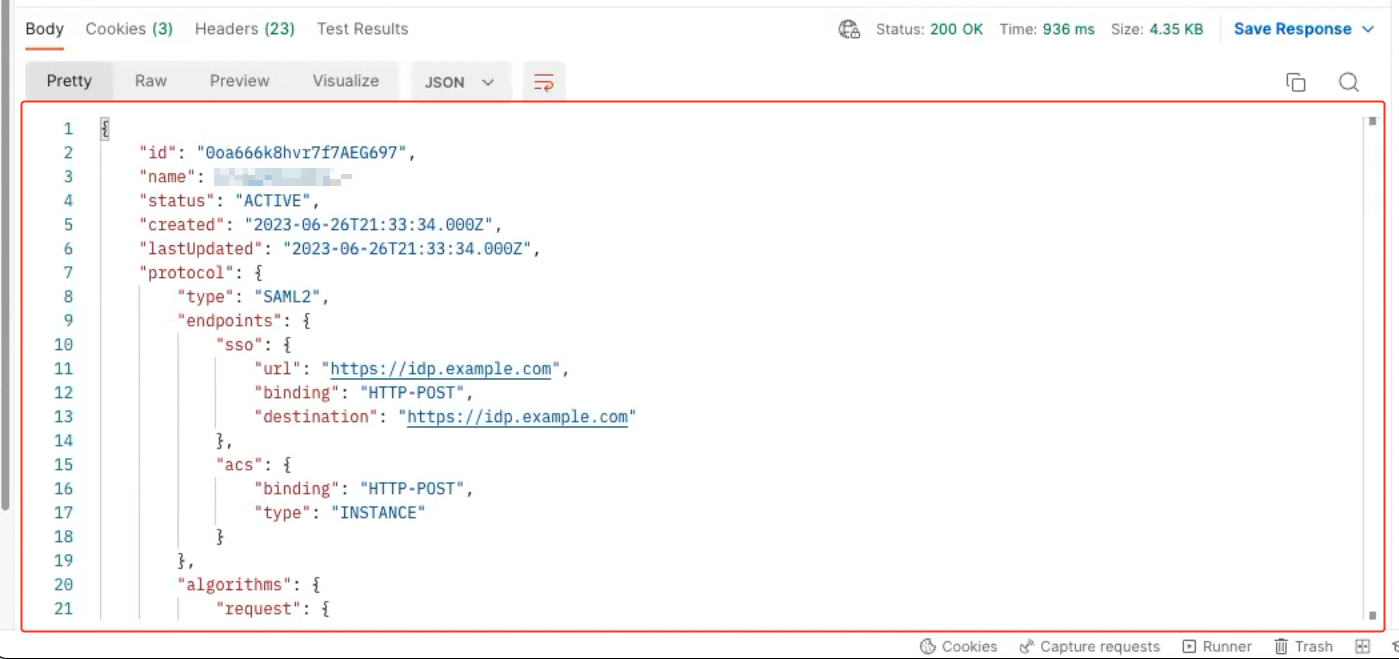This screenshot has height=659, width=1399.
Task: Open the destination idp.example.com link
Action: click(517, 417)
